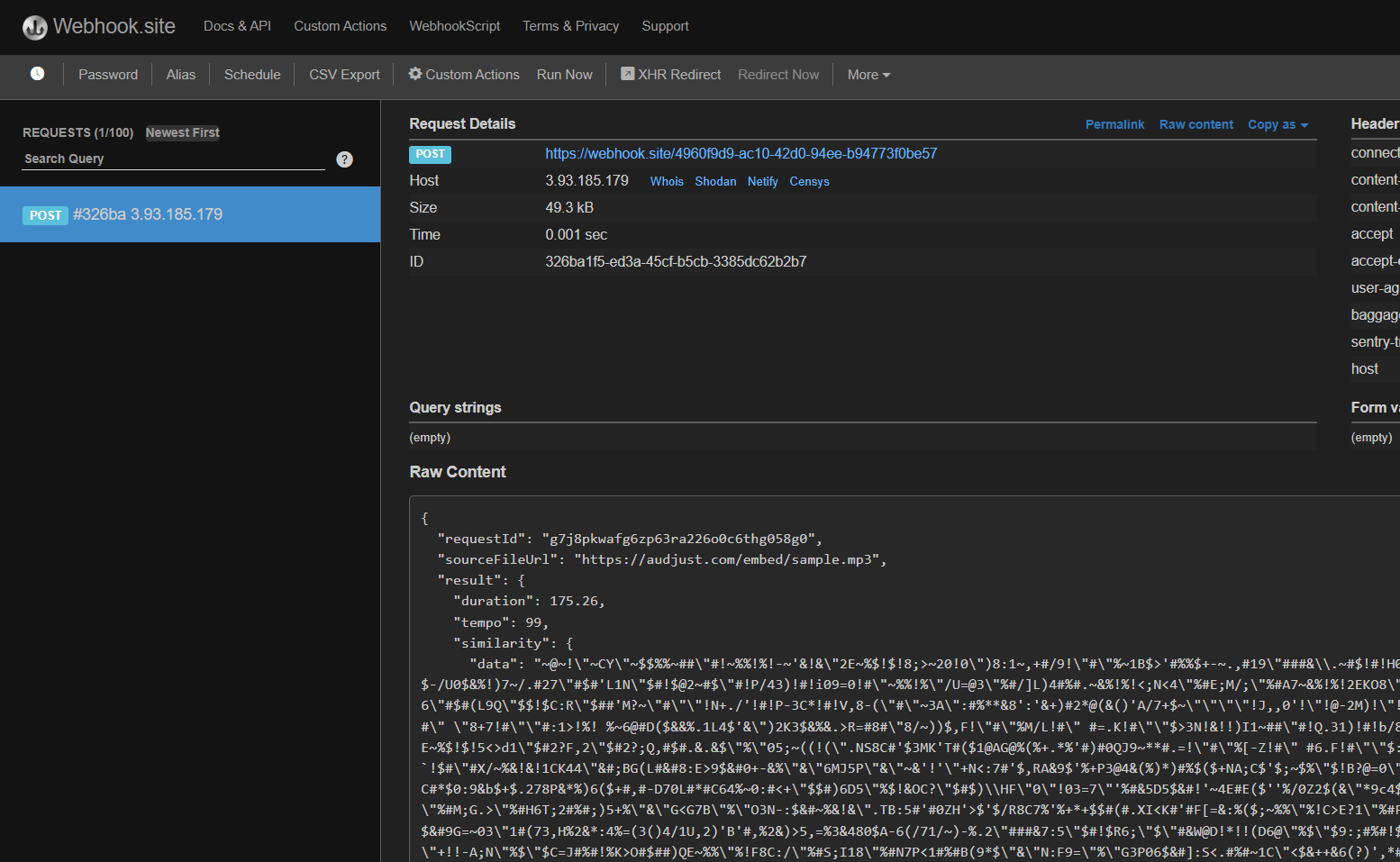
Task: Click the CSV Export button
Action: 344,75
